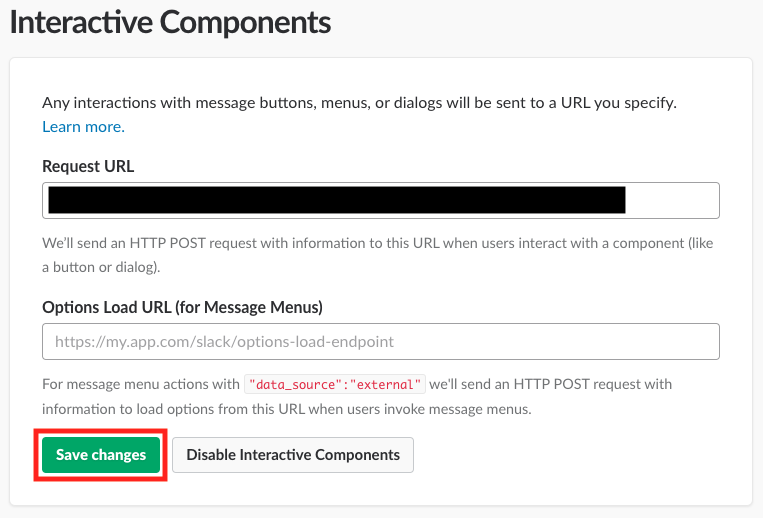Click the my.app.com placeholder text
This screenshot has width=763, height=518.
coord(224,341)
